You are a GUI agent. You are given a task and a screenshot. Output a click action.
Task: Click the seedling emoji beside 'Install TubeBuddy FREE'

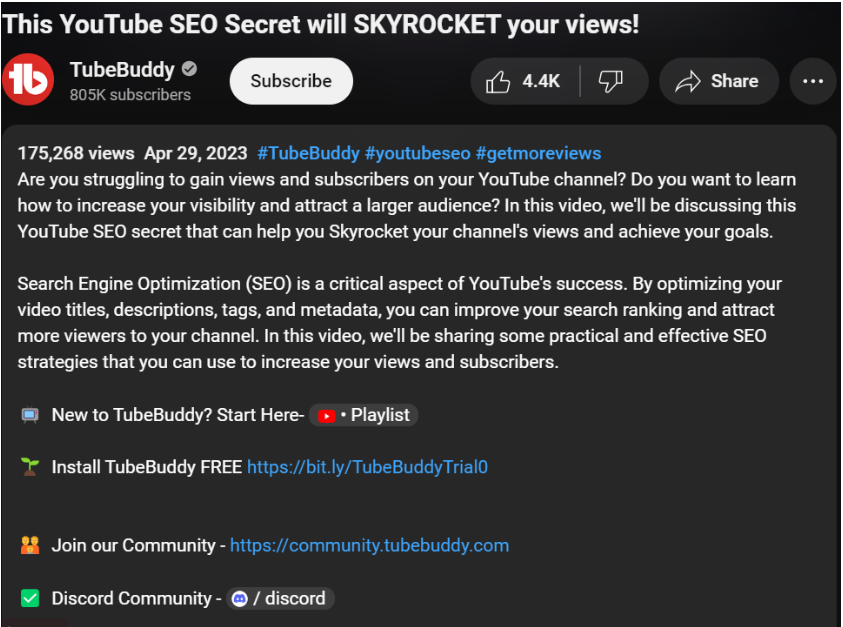(29, 466)
